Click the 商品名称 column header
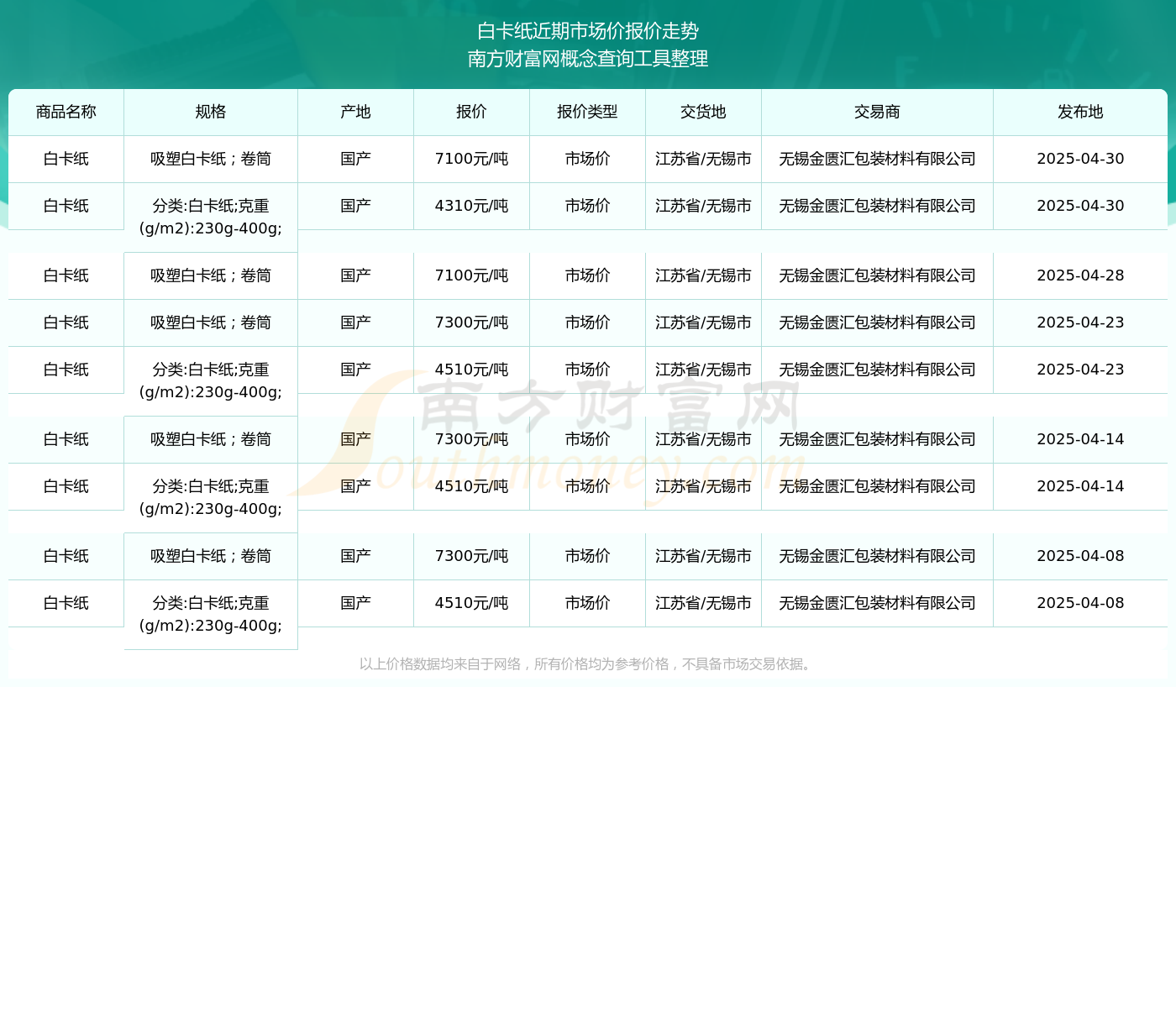This screenshot has width=1176, height=1012. (x=66, y=112)
